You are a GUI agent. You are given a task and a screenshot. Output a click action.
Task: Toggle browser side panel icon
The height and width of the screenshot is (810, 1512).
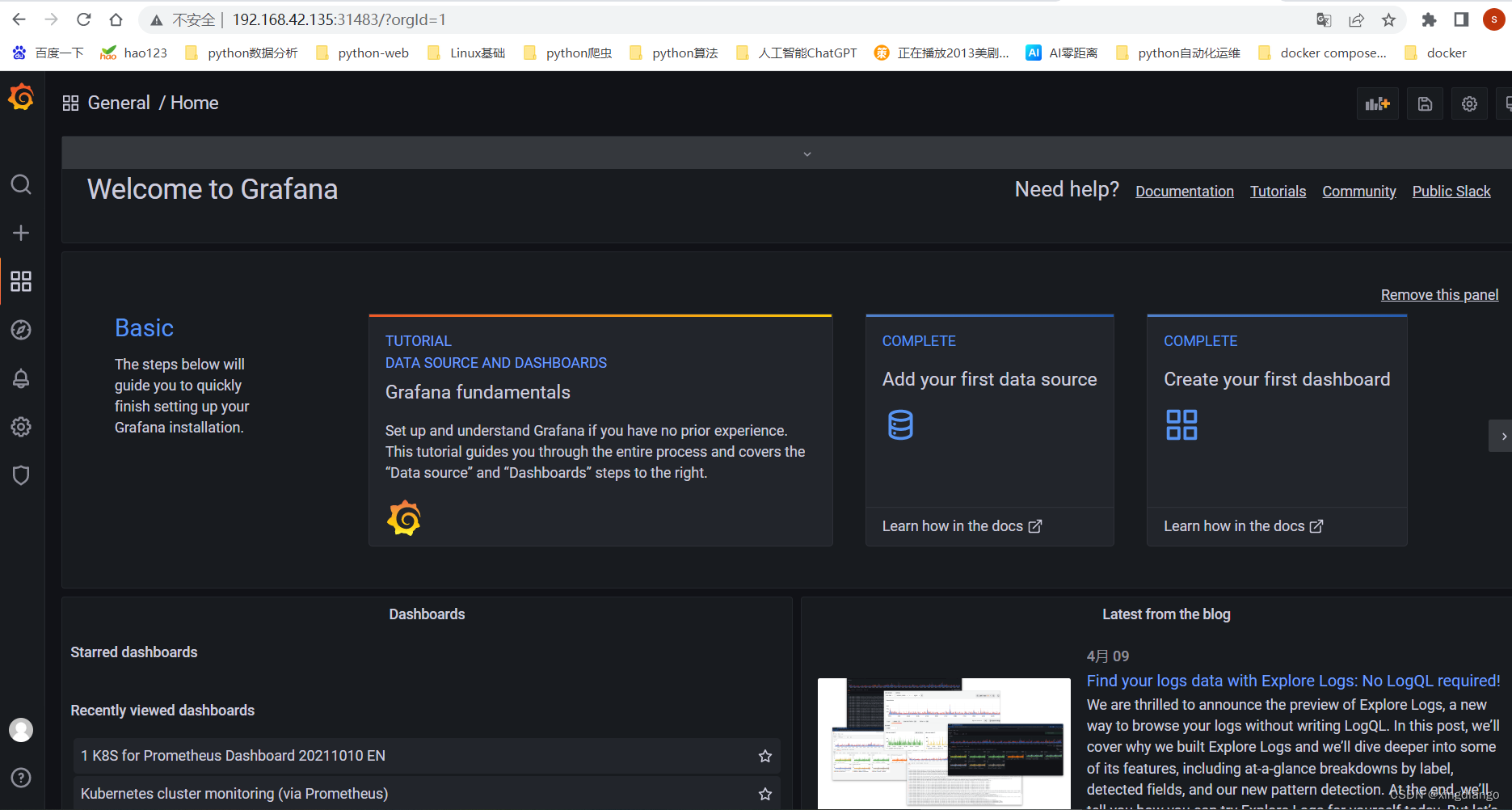coord(1461,20)
